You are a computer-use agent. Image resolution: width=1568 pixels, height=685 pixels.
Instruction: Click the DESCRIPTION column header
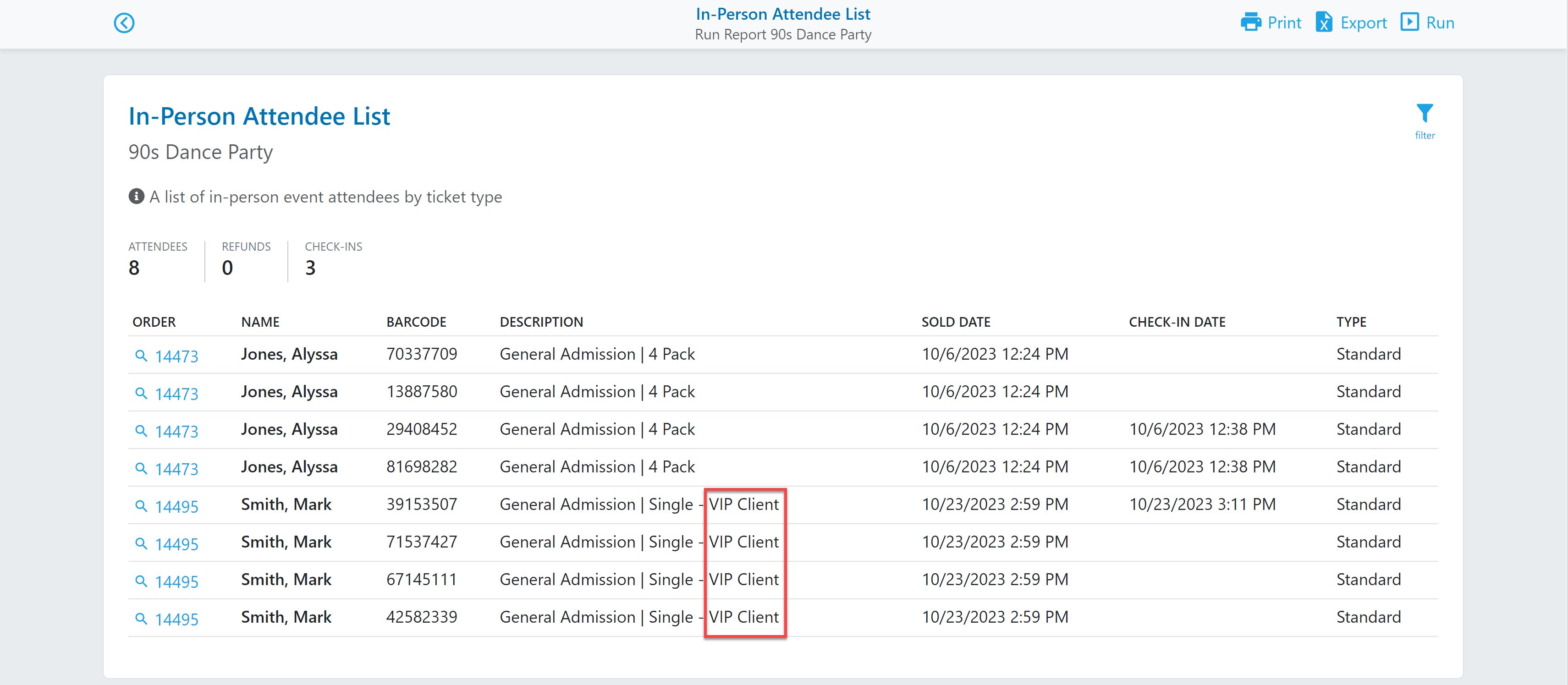coord(541,323)
